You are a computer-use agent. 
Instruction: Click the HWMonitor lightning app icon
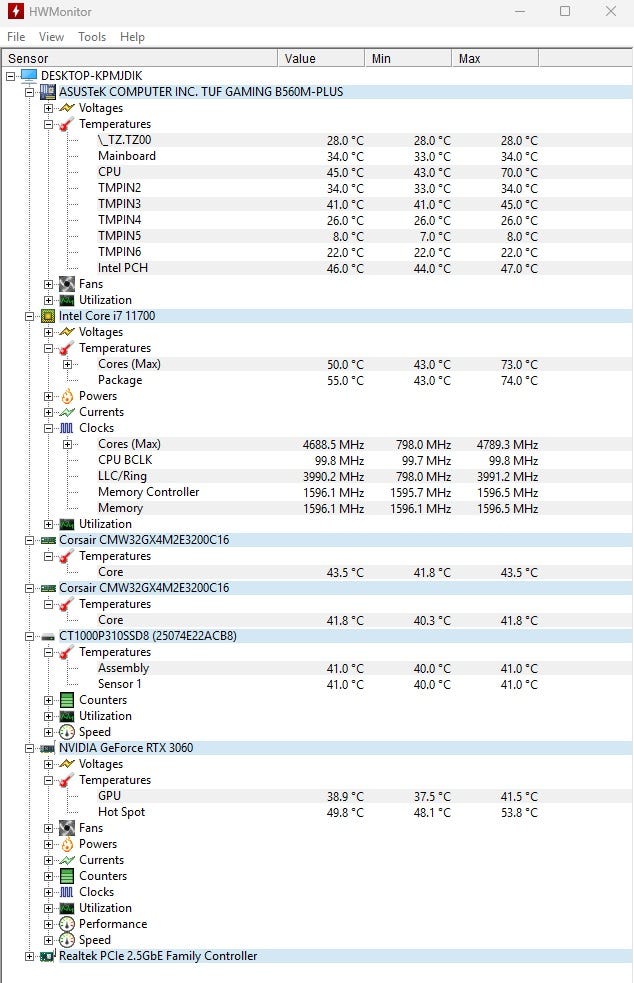click(x=16, y=11)
